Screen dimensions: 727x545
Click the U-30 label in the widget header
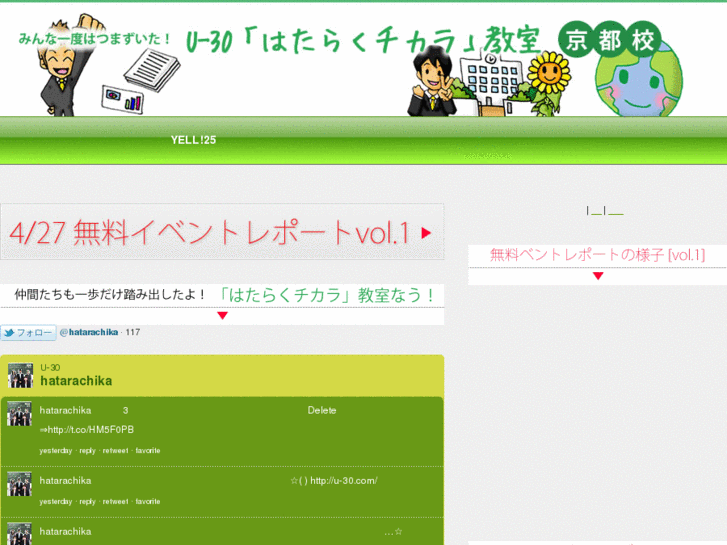(50, 368)
